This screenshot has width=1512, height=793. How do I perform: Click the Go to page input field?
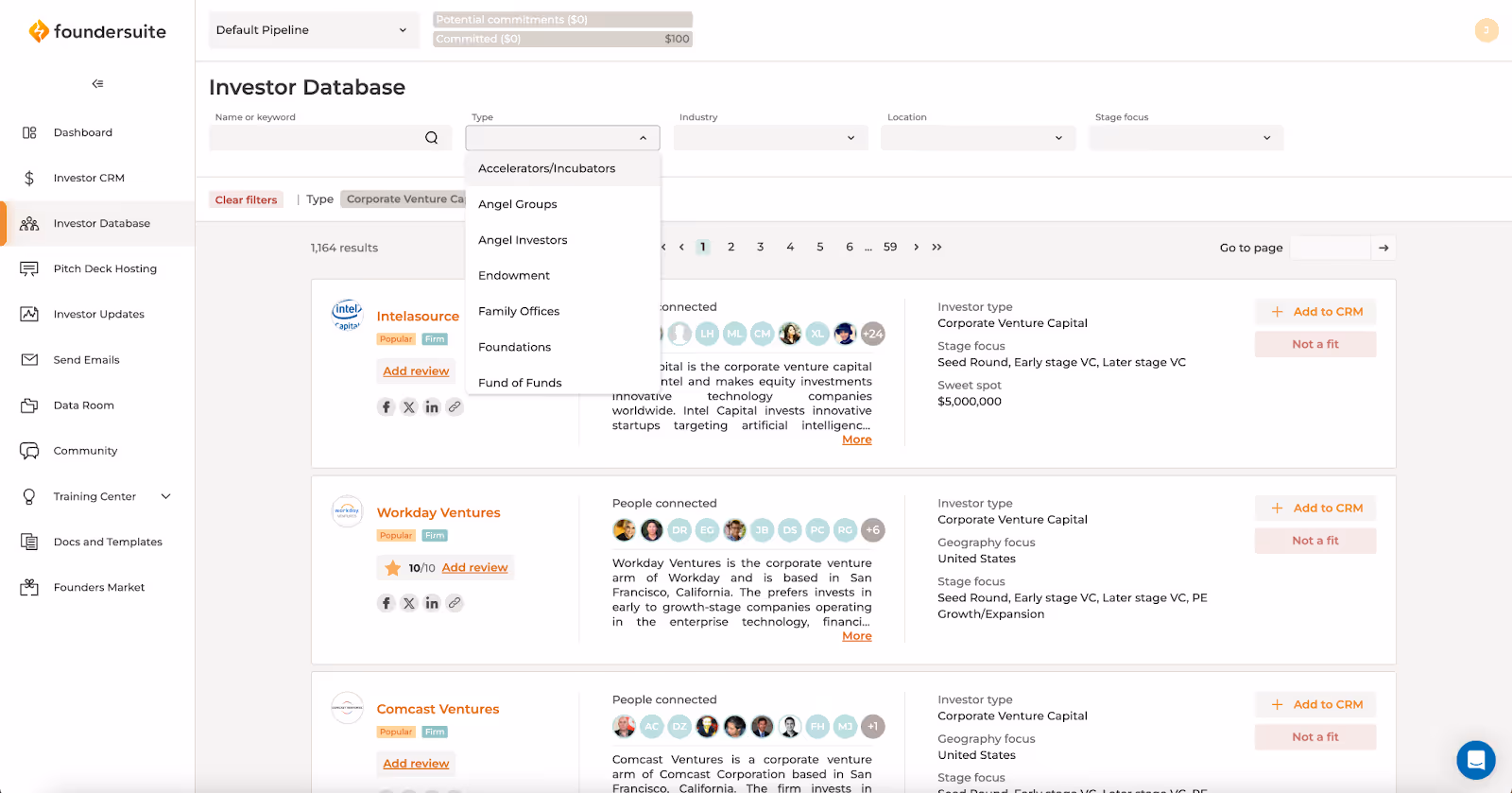click(x=1330, y=248)
